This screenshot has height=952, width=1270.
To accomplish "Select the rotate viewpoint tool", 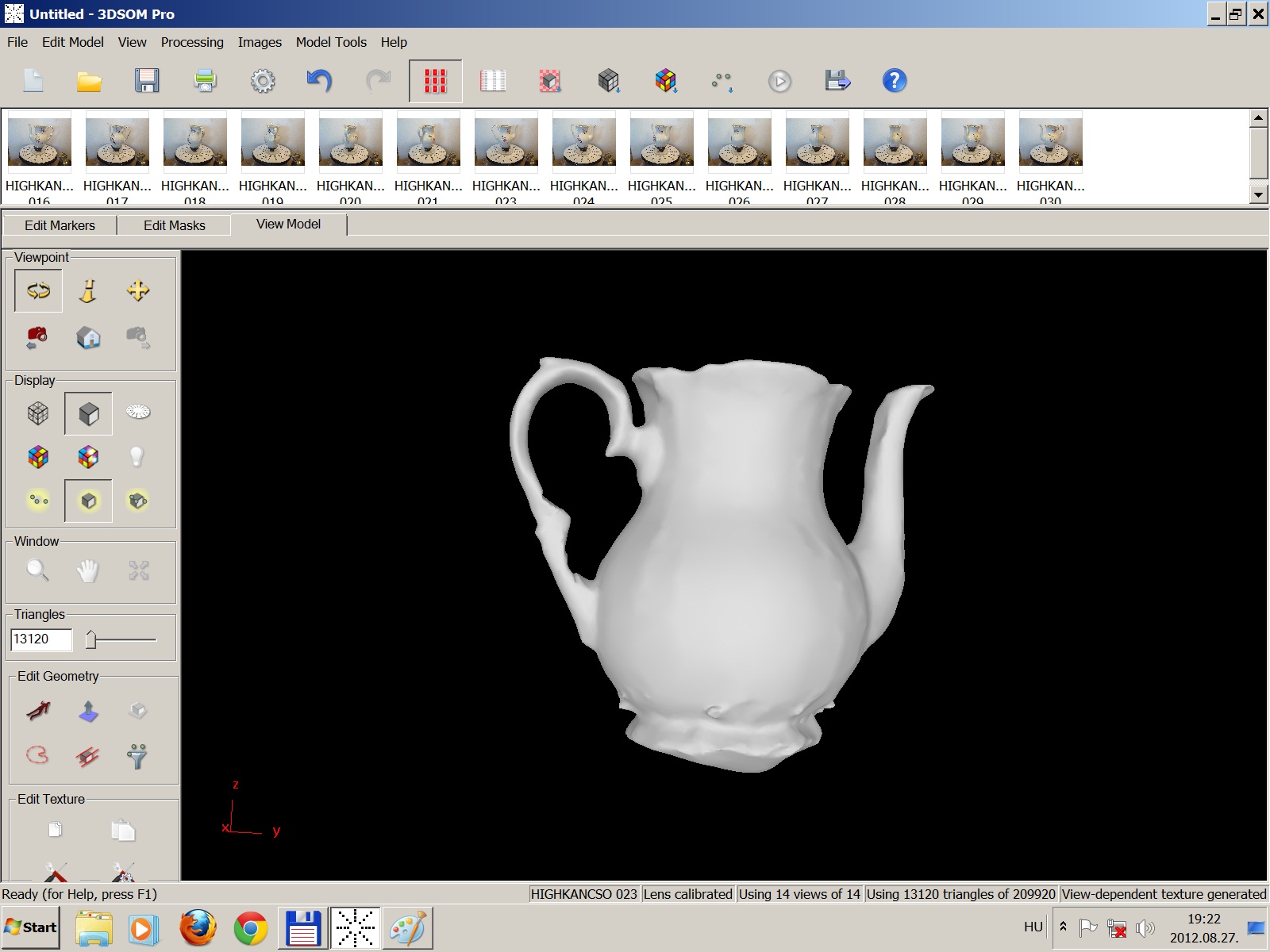I will point(38,291).
